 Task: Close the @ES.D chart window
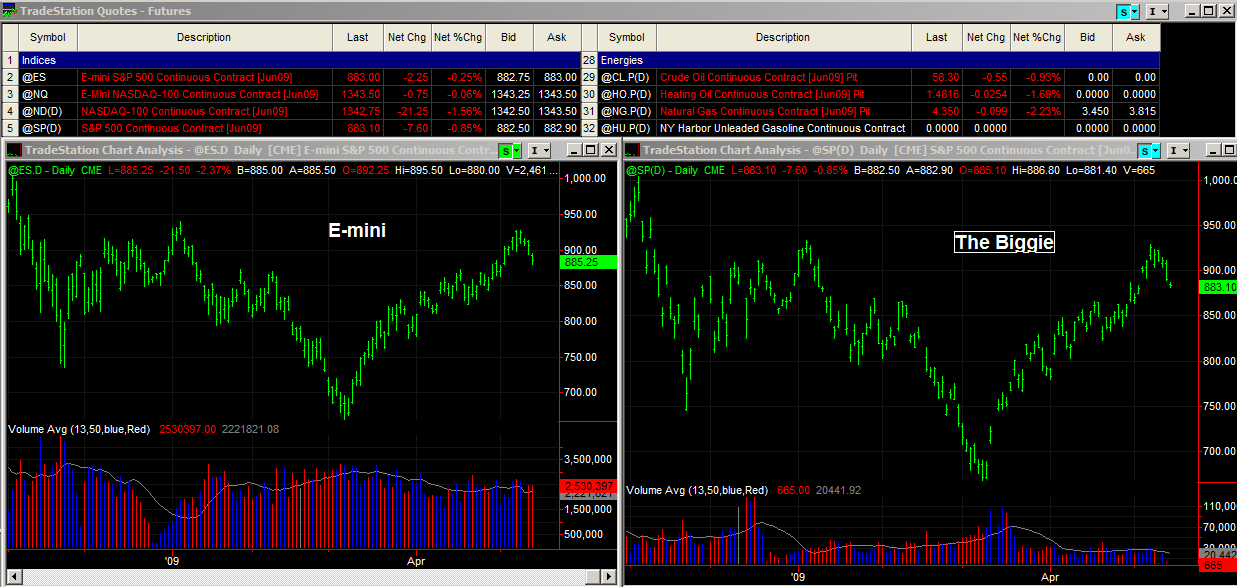pyautogui.click(x=607, y=150)
